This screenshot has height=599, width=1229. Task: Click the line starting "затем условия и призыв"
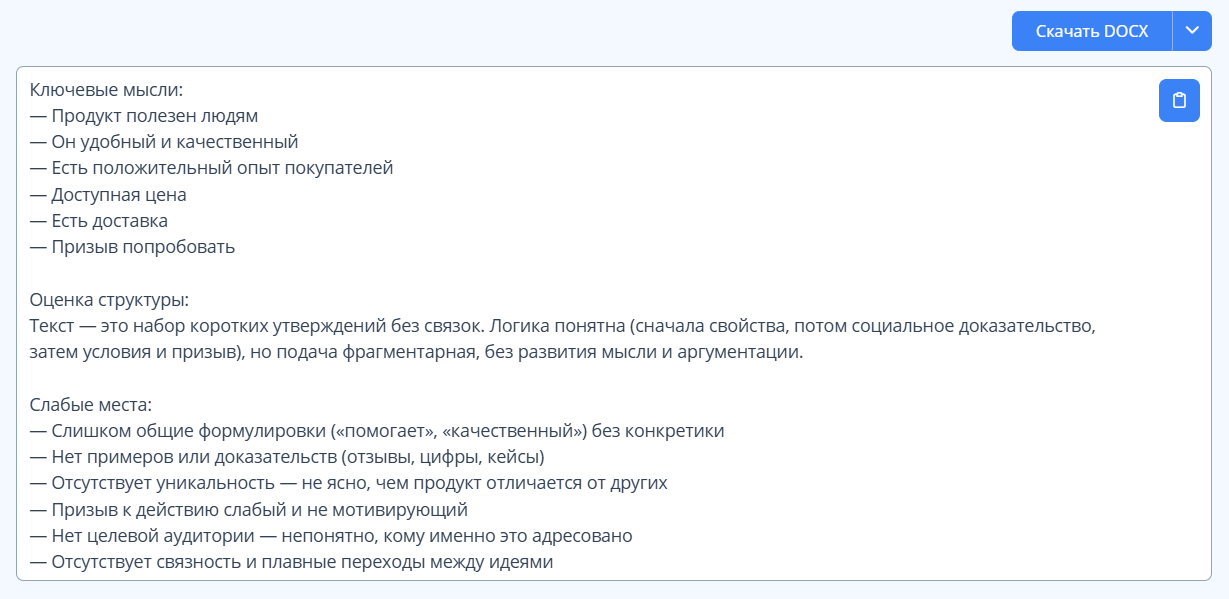416,352
